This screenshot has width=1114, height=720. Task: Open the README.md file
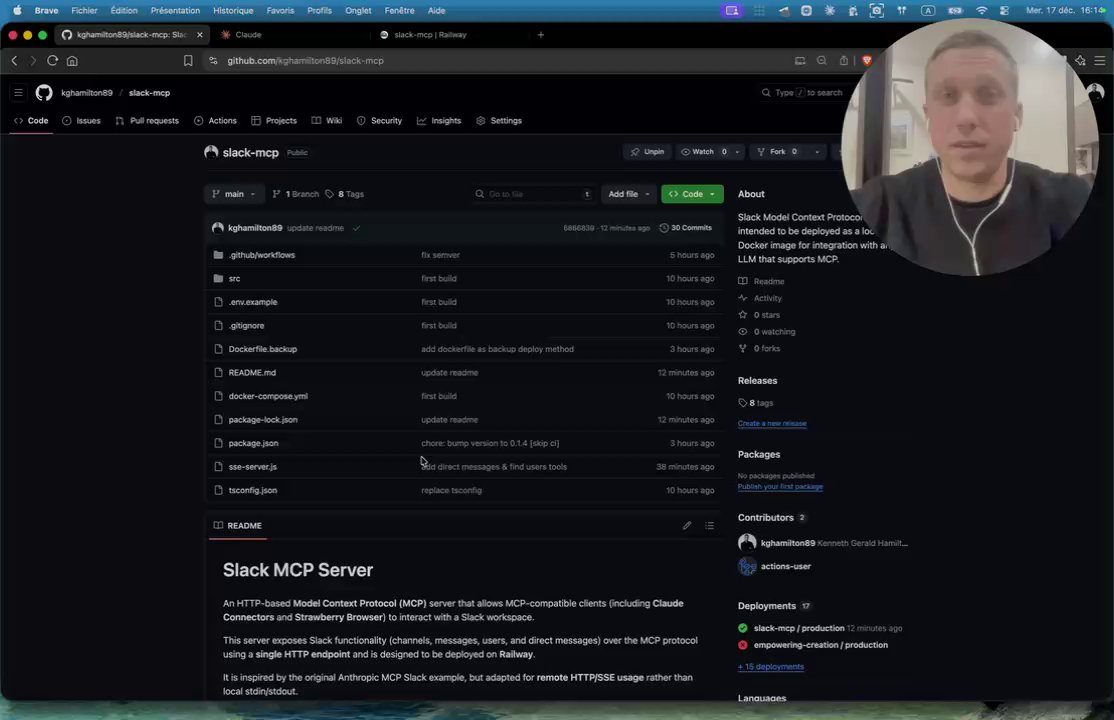(252, 372)
